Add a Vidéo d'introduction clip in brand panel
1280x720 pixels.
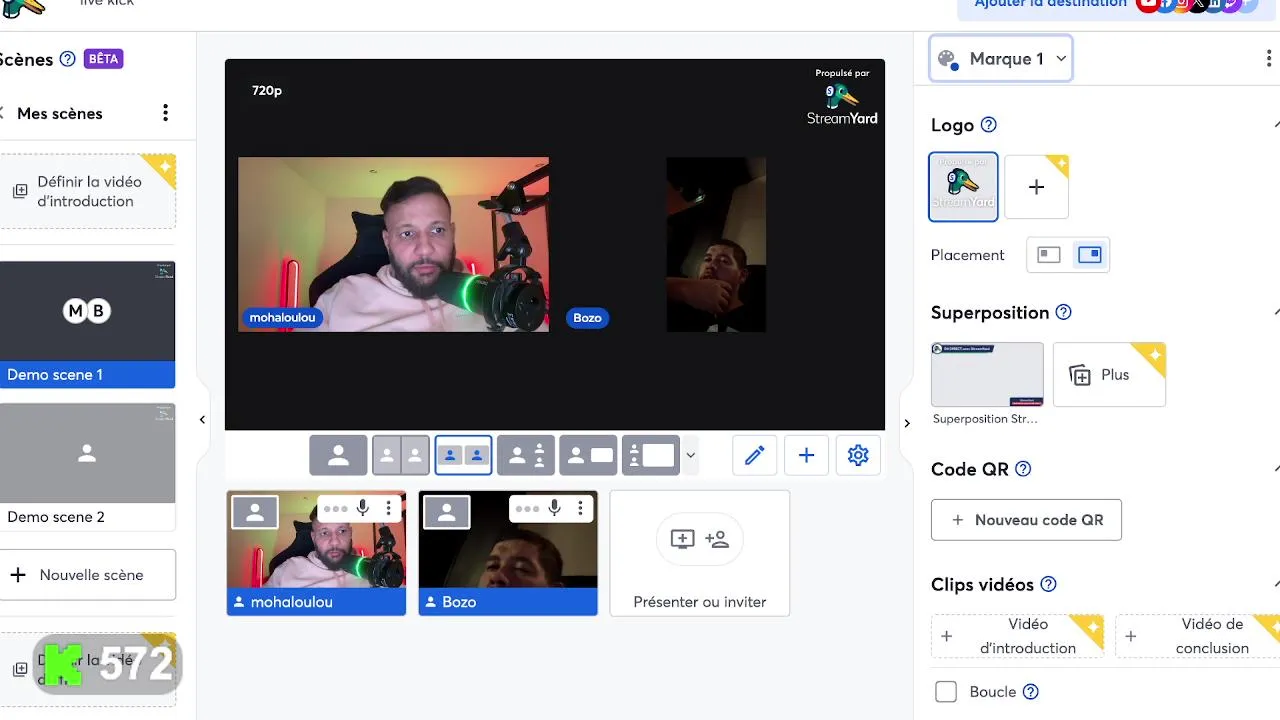tap(1017, 636)
